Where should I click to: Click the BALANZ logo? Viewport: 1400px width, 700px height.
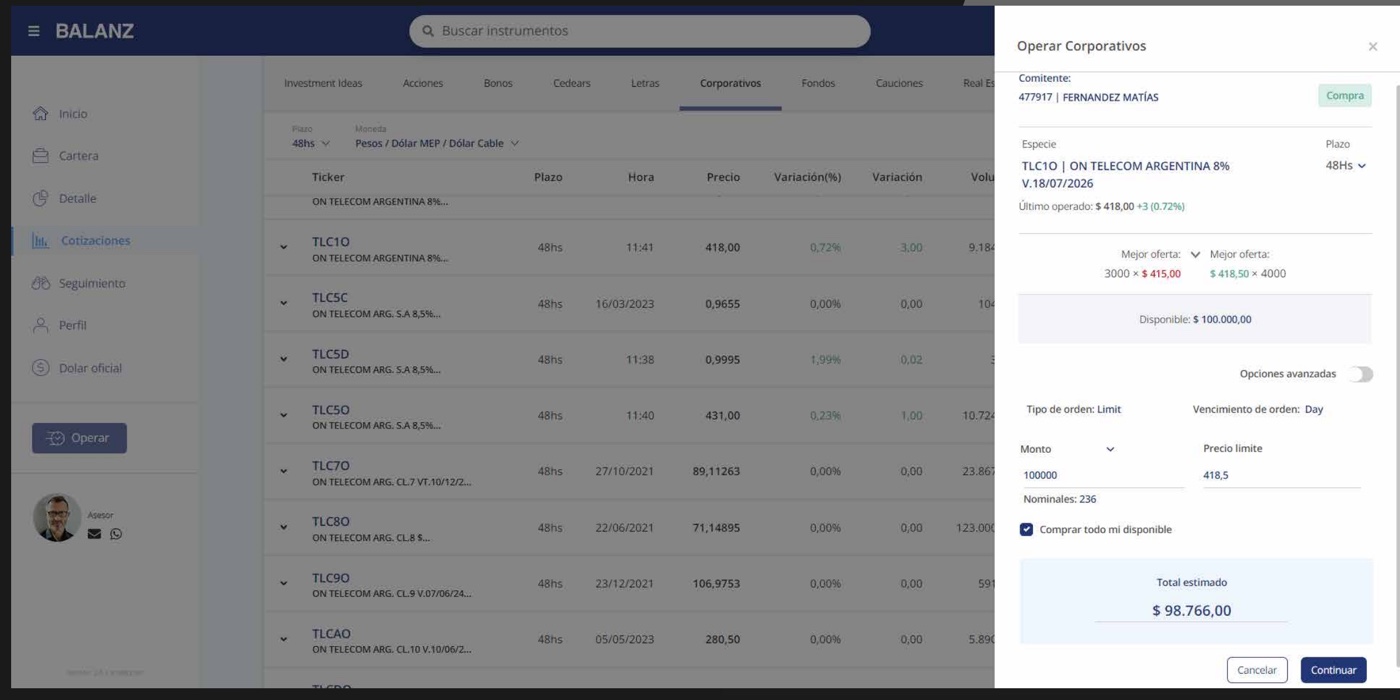point(94,31)
